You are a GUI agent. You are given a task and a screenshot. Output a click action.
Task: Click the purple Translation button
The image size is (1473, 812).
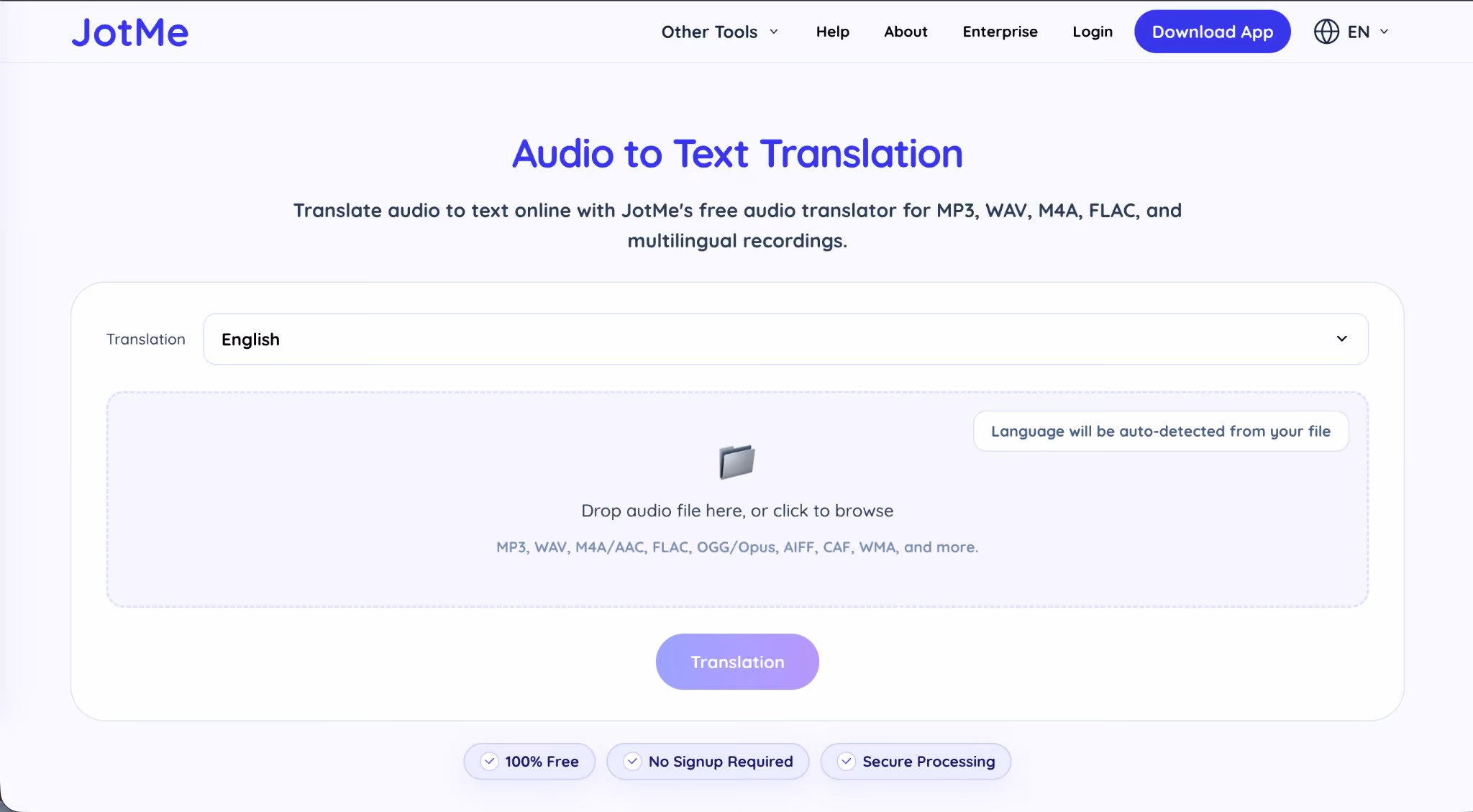pos(737,662)
